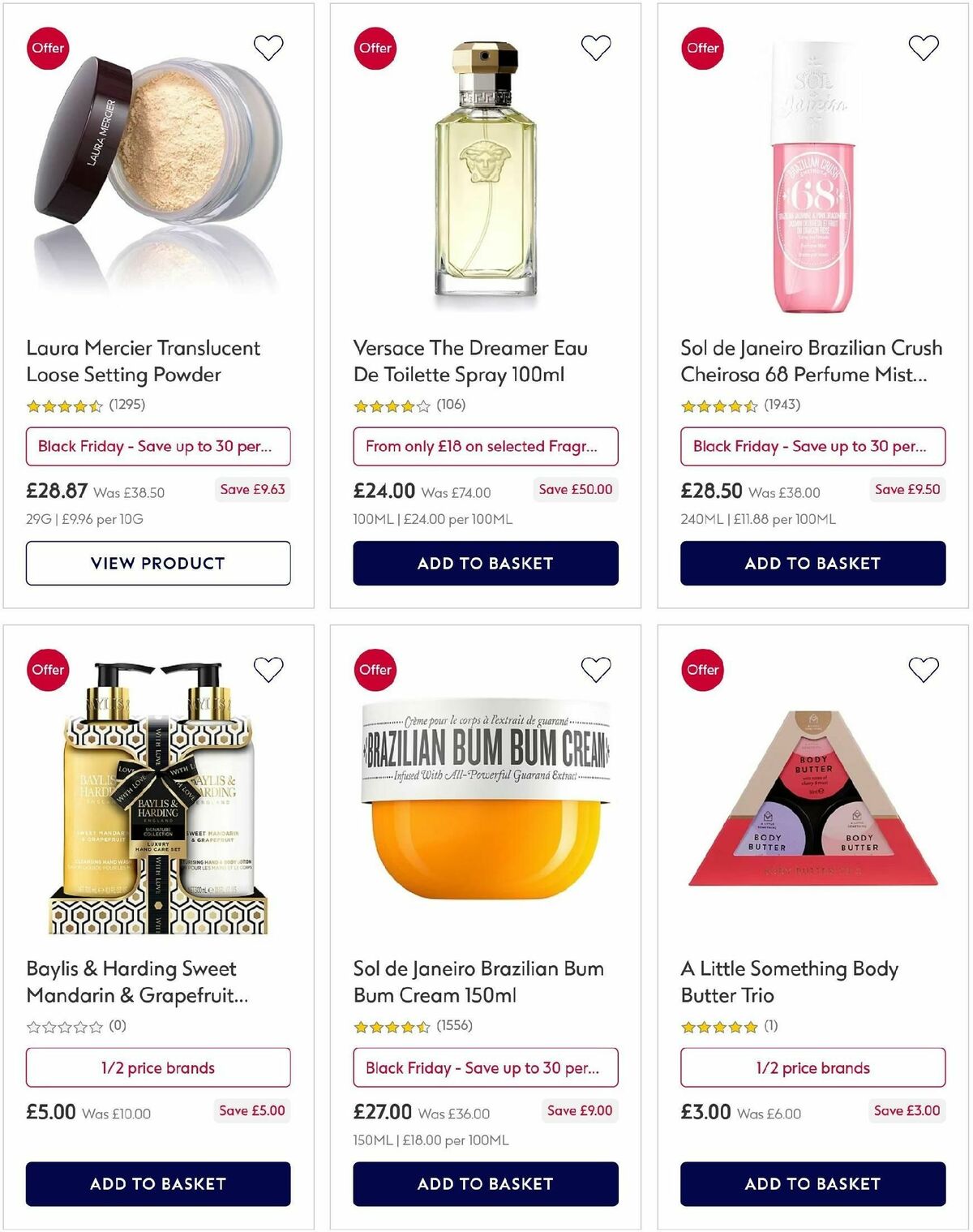The height and width of the screenshot is (1232, 973).
Task: Toggle the Offer badge on Versace The Dreamer
Action: tap(375, 48)
